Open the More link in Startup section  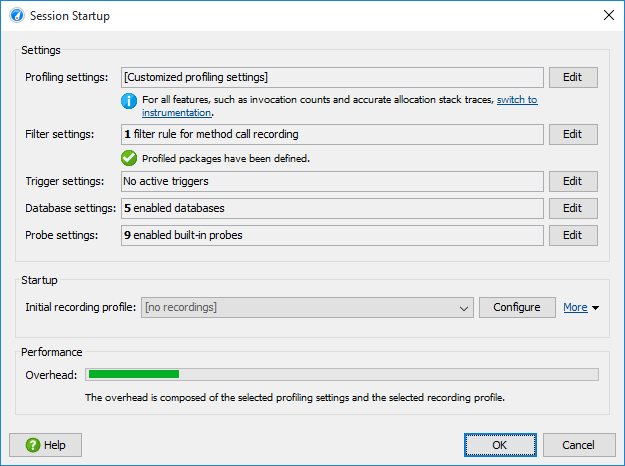[x=575, y=307]
